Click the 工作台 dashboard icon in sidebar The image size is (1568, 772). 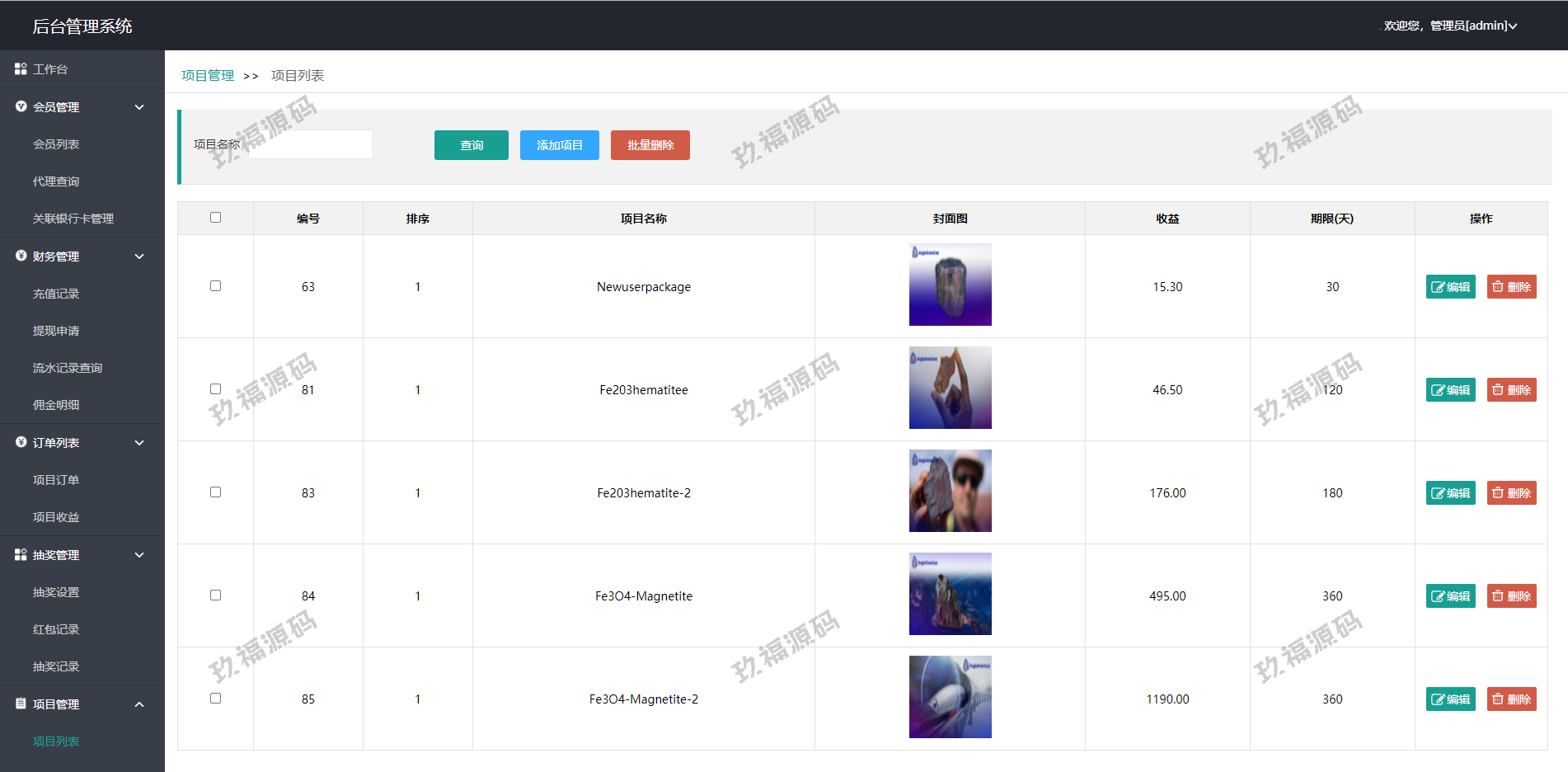coord(21,69)
